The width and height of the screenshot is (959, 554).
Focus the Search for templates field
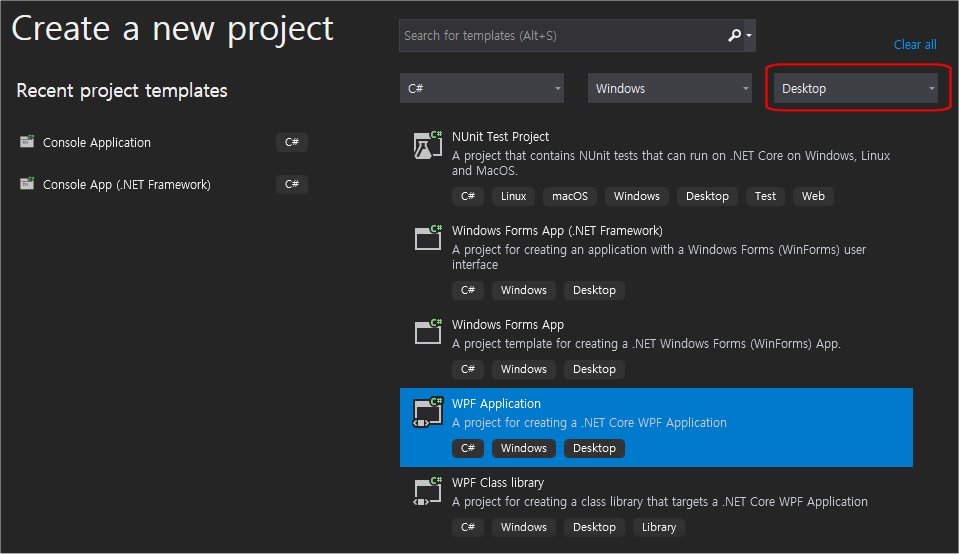tap(563, 35)
